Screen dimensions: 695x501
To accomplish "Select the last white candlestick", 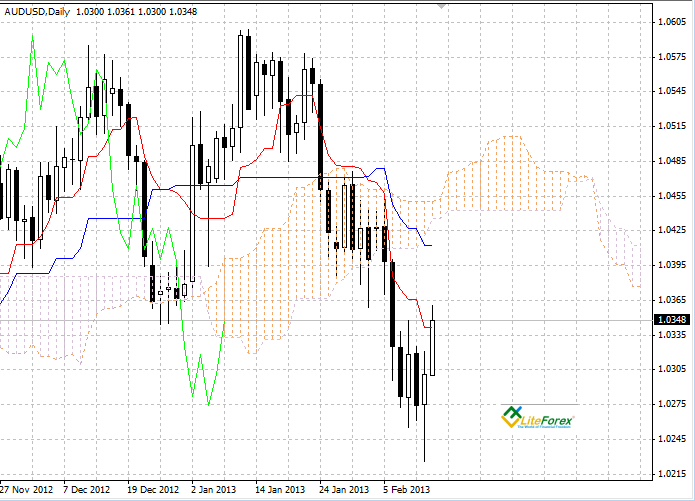I will (432, 348).
